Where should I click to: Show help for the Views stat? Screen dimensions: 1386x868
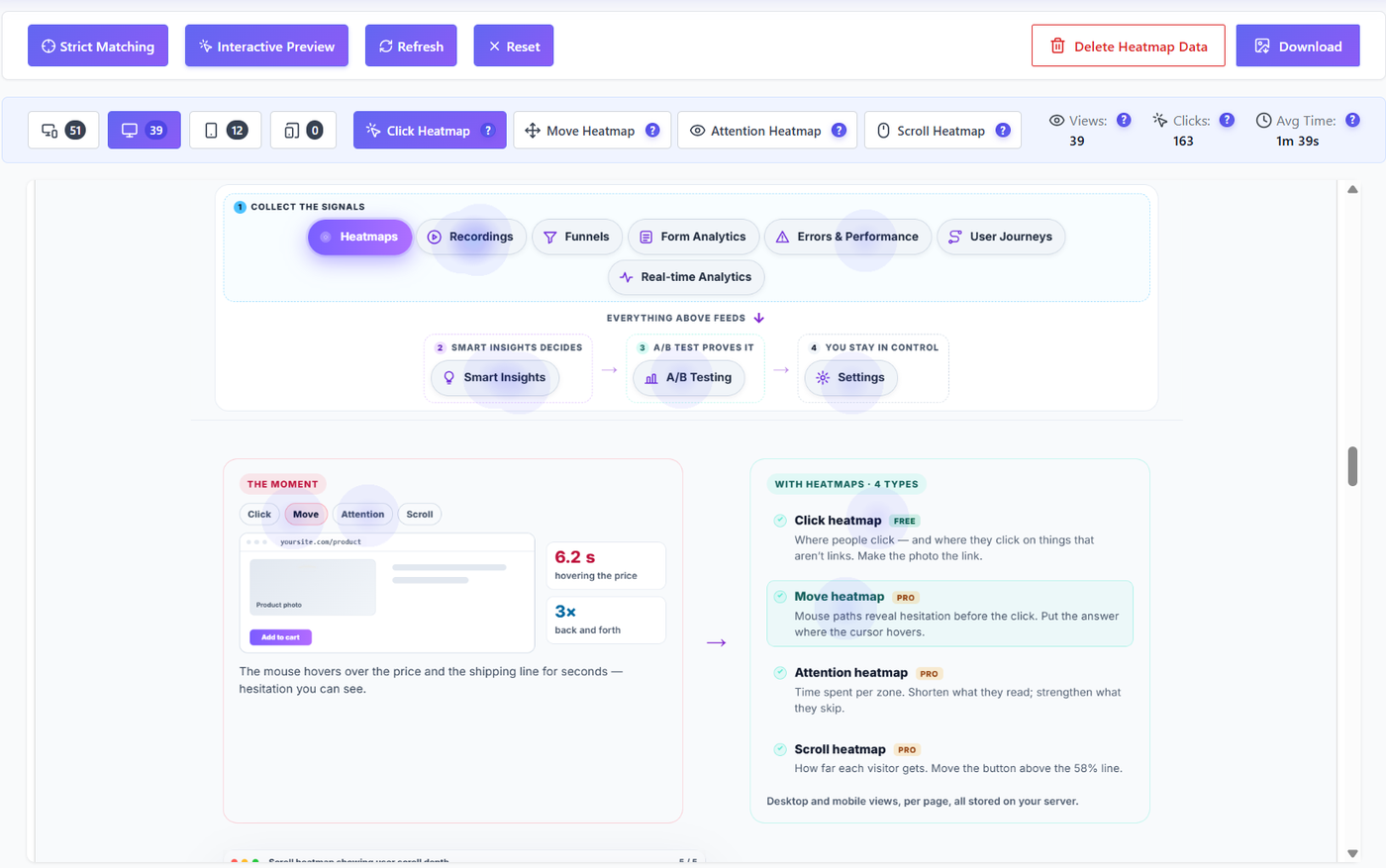point(1124,120)
